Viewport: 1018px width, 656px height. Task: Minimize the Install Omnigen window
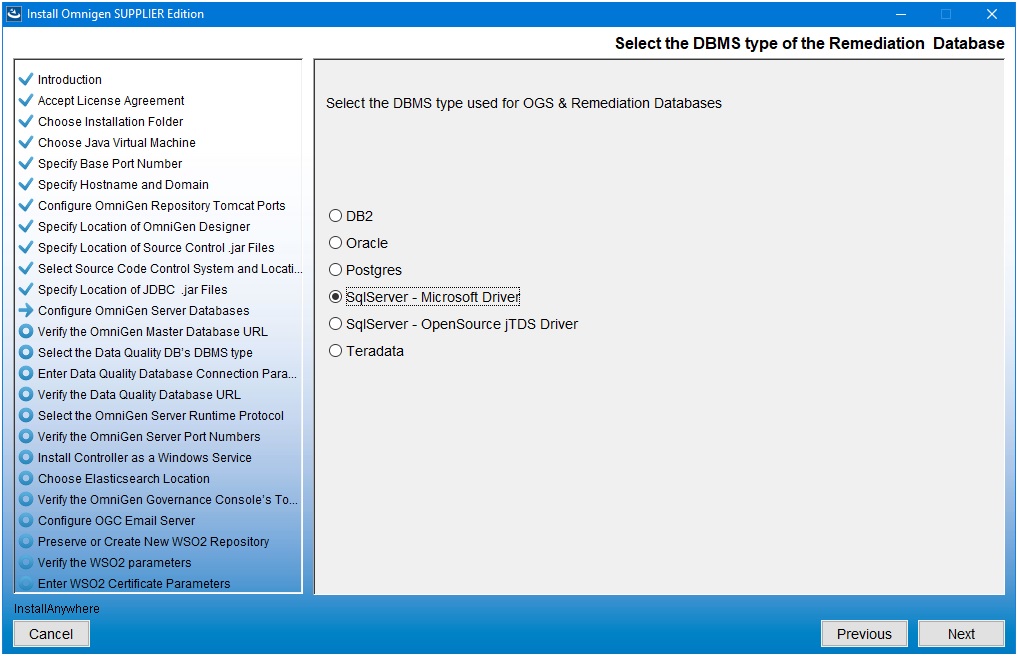900,14
